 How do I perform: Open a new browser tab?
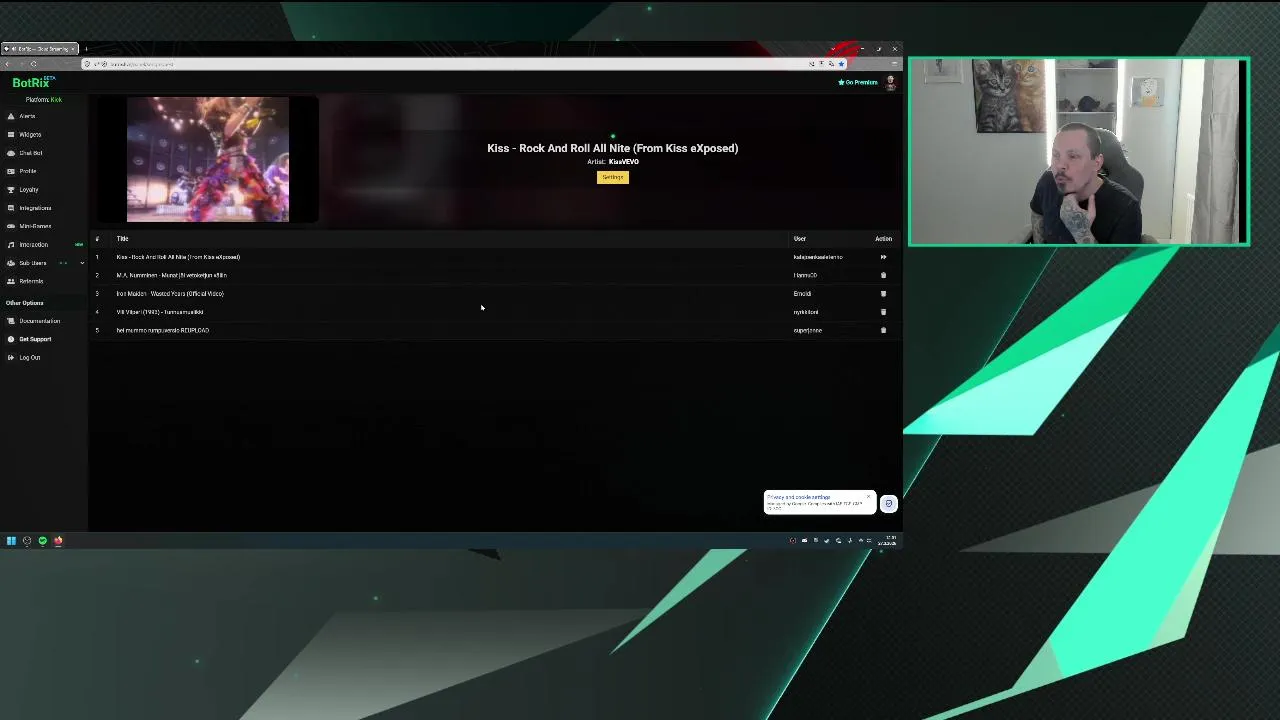click(86, 49)
